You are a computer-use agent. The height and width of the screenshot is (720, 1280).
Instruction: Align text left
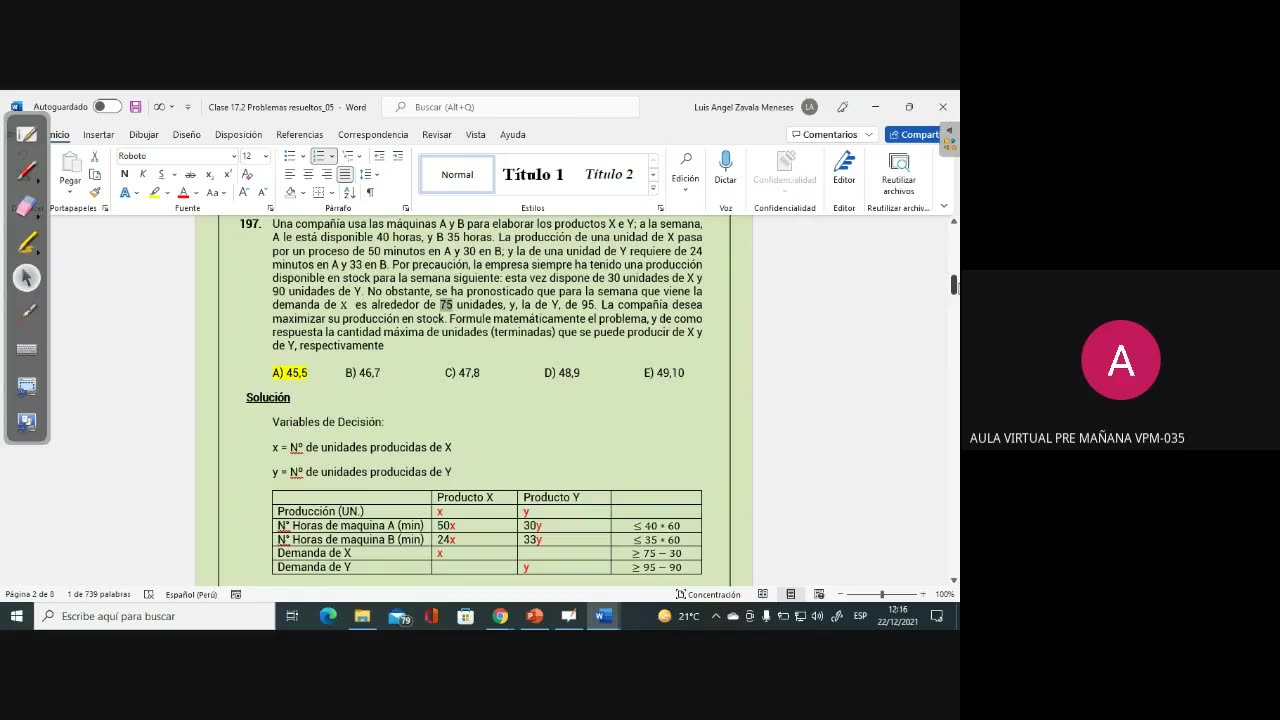[x=289, y=174]
